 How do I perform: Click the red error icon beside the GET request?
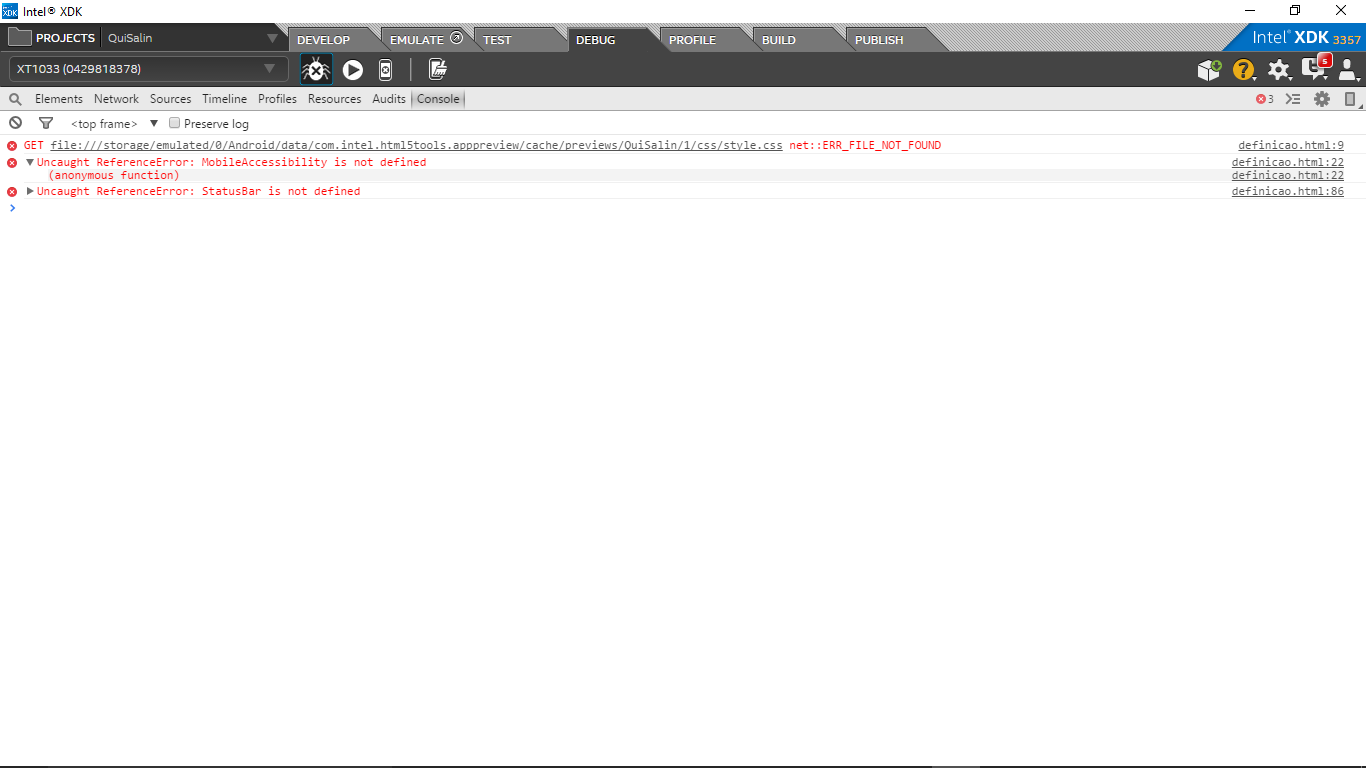pyautogui.click(x=12, y=146)
